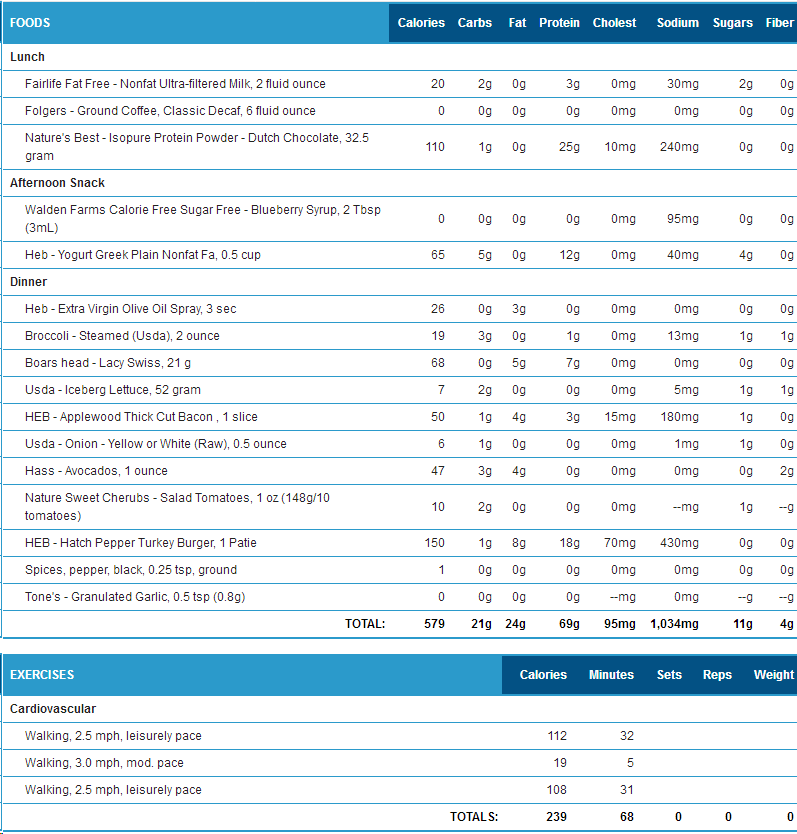Click the 32 minutes walking value
797x834 pixels.
(627, 736)
